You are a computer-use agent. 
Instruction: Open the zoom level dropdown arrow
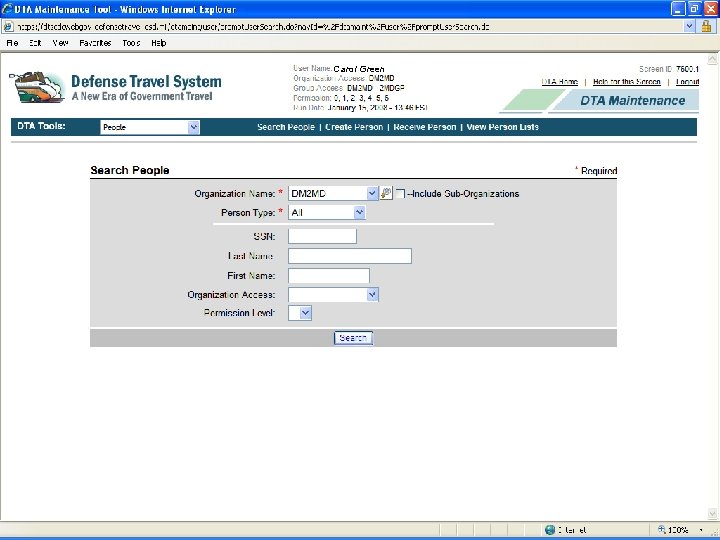pyautogui.click(x=701, y=530)
